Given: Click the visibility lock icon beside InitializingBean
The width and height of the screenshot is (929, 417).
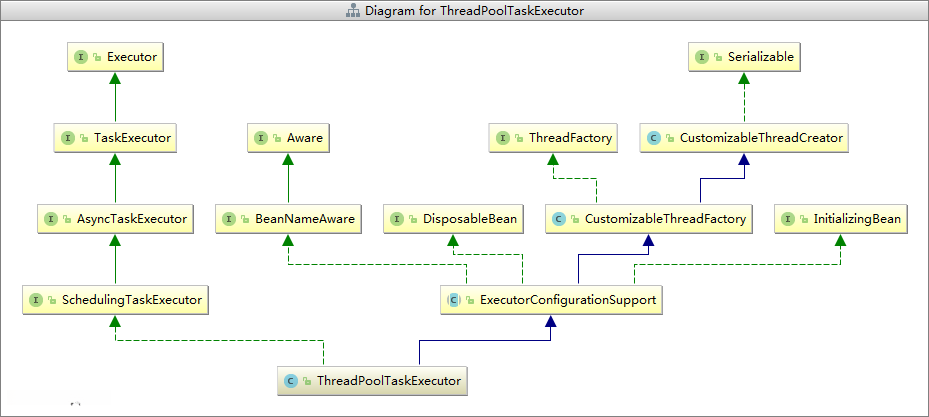Looking at the screenshot, I should coord(804,220).
